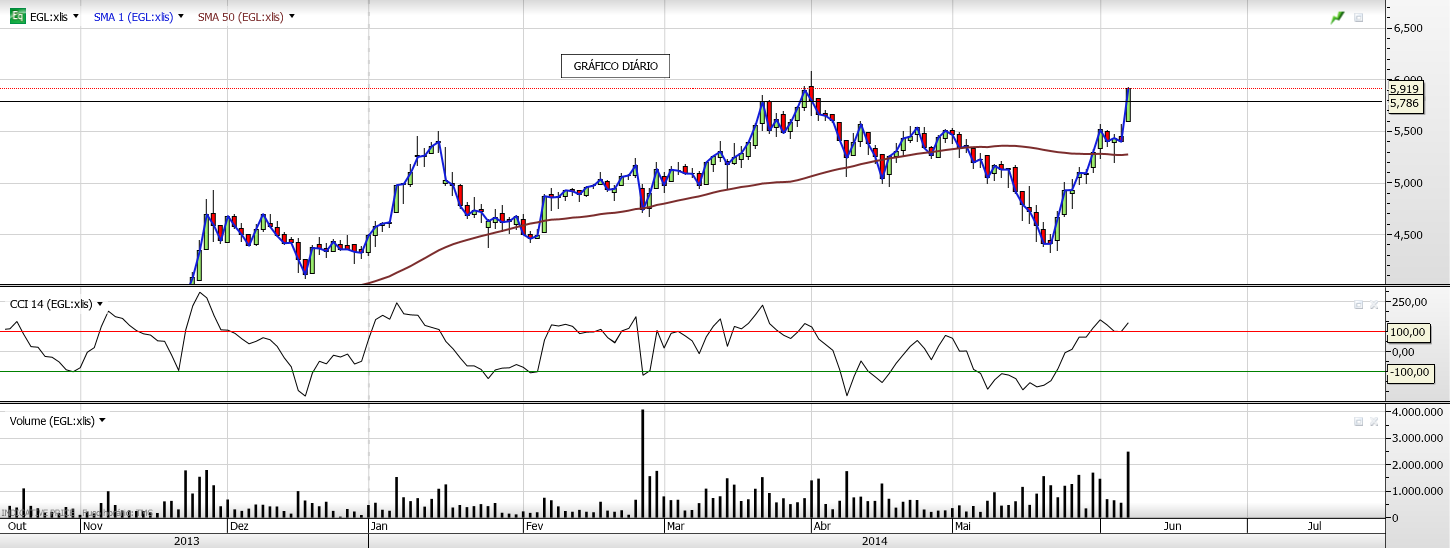Maximize the Volume panel
The width and height of the screenshot is (1450, 548).
click(x=1358, y=421)
